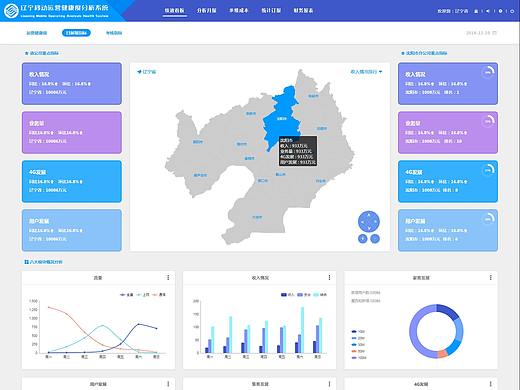This screenshot has width=520, height=390.
Task: Toggle 20M entry in donut legend
Action: point(358,338)
